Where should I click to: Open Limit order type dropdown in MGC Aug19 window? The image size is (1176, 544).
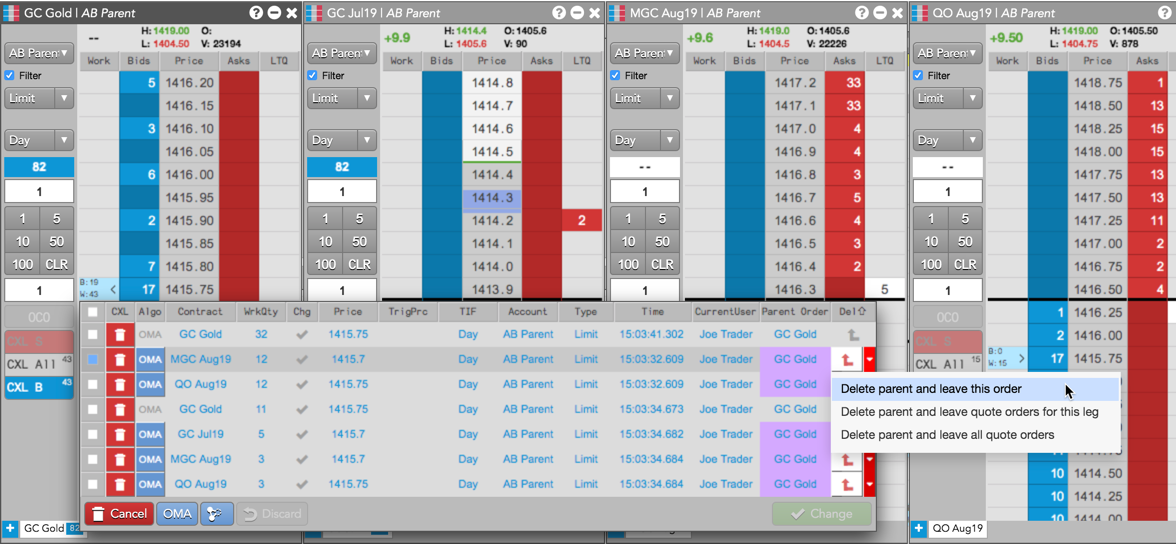tap(645, 98)
